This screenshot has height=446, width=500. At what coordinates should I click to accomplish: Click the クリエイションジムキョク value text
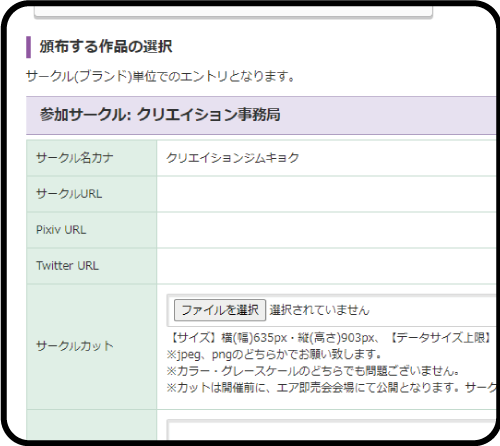coord(233,158)
